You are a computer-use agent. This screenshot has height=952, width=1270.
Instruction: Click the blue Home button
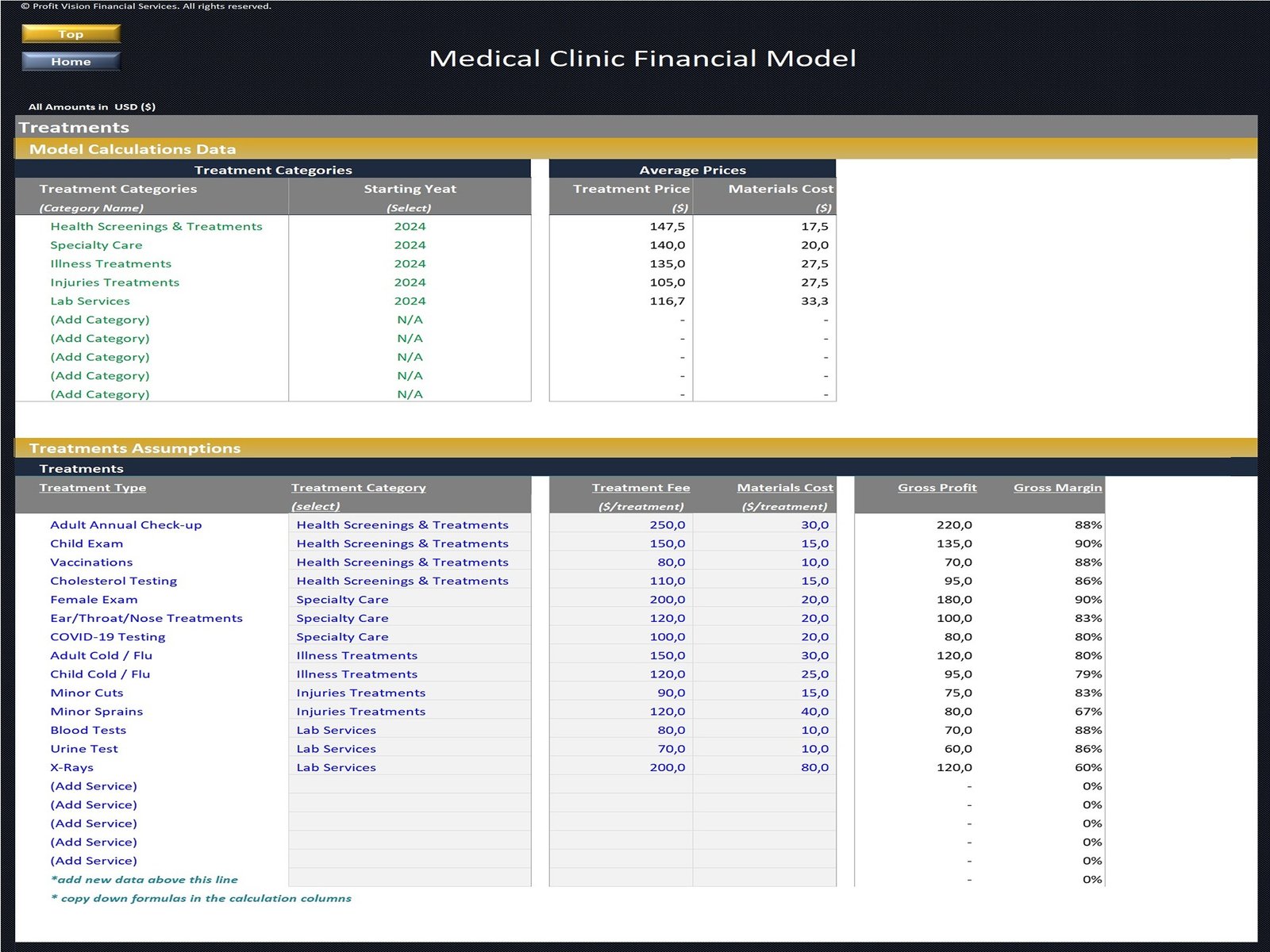(71, 61)
